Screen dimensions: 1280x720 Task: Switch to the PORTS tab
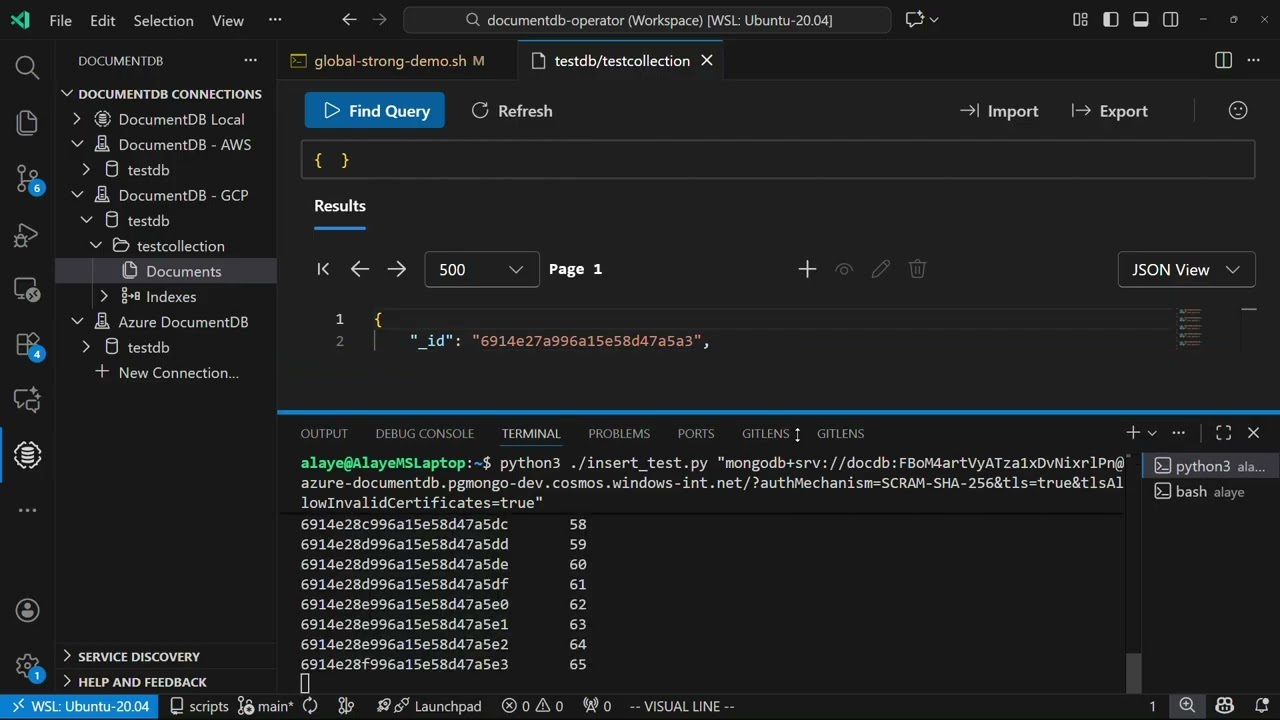pyautogui.click(x=696, y=433)
